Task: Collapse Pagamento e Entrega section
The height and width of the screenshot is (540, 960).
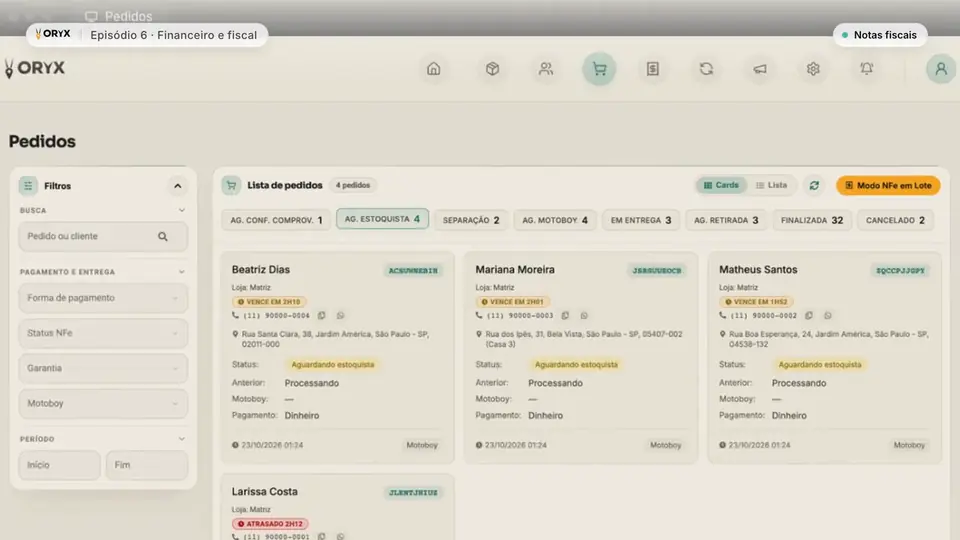Action: point(182,272)
